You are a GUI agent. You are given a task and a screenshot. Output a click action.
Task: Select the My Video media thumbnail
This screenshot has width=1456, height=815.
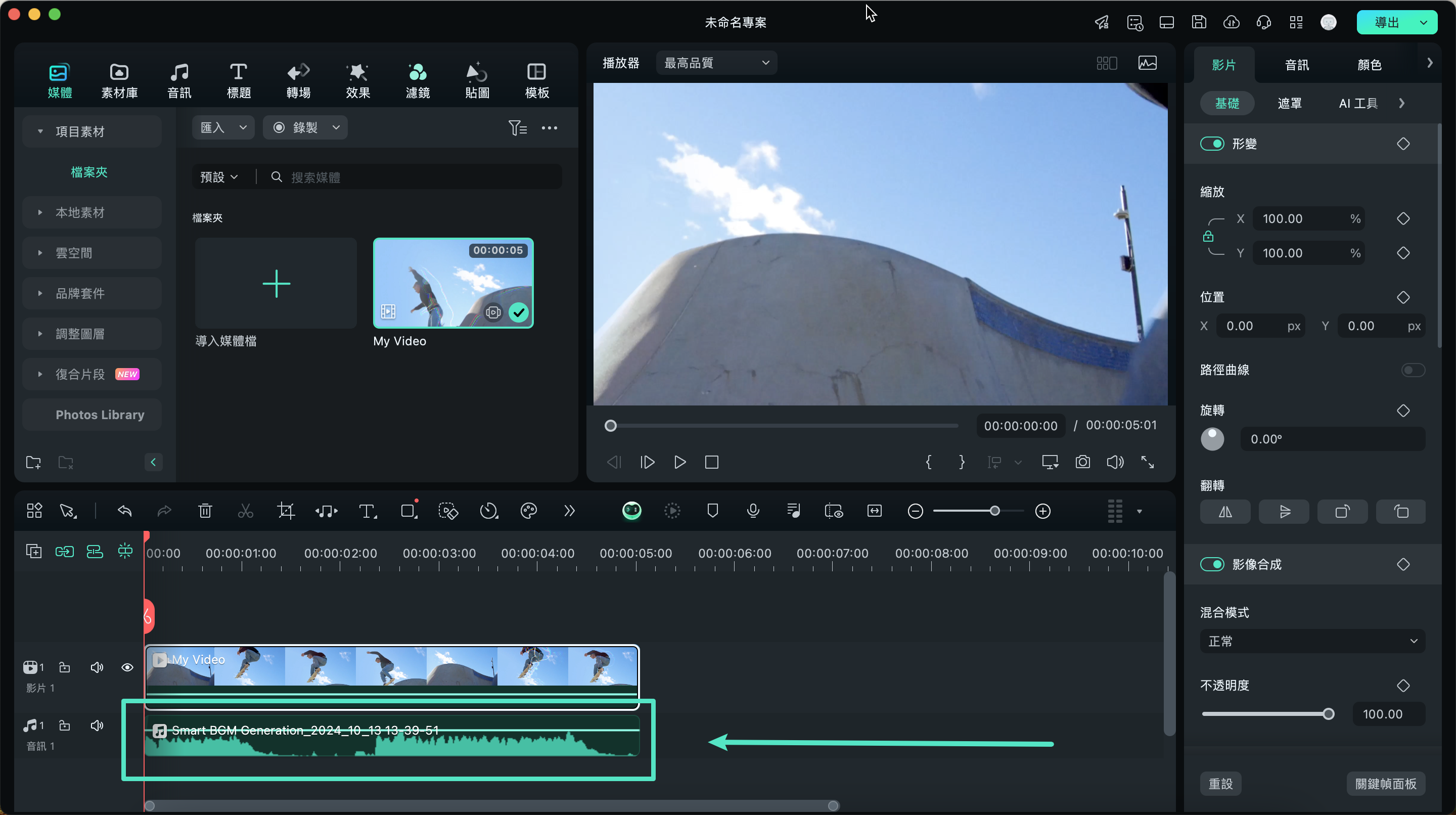[x=453, y=283]
